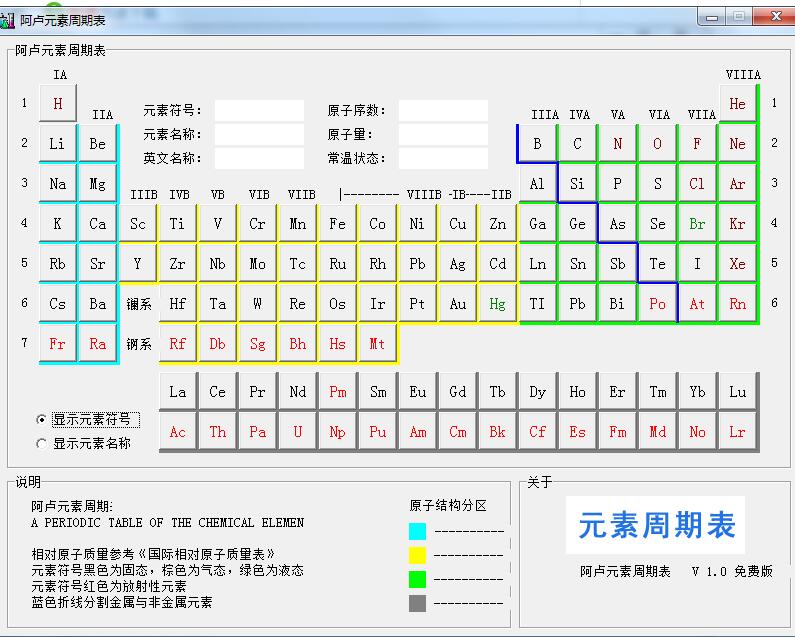Pick the fluorine F element button

pyautogui.click(x=698, y=144)
